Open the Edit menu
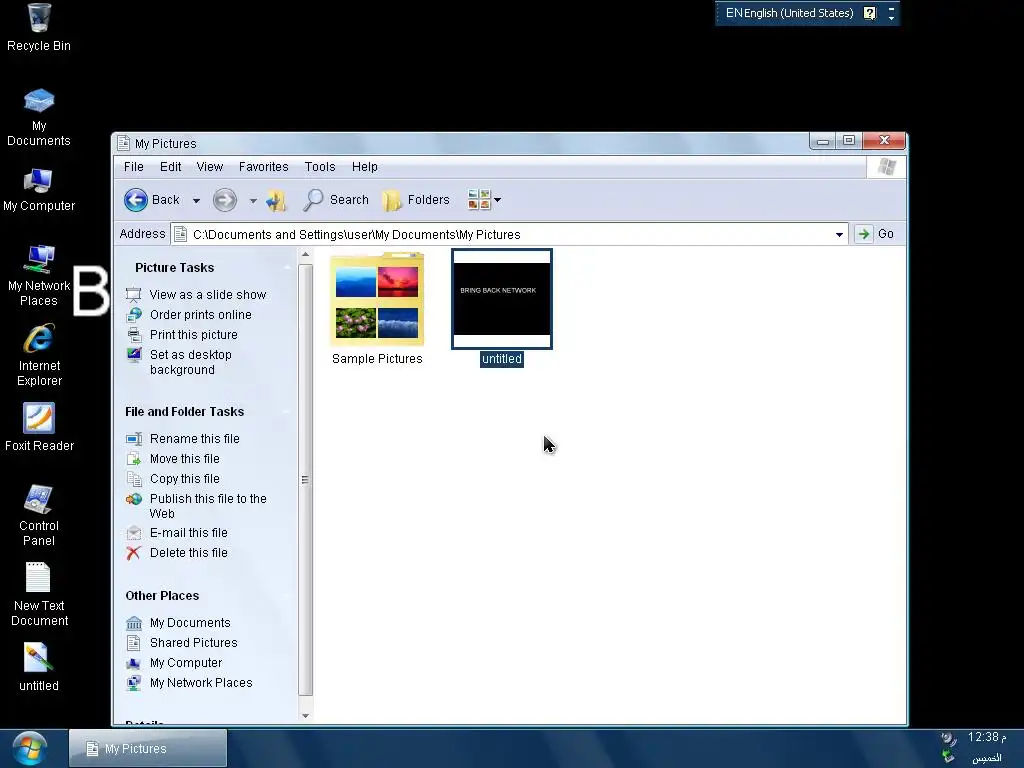1024x768 pixels. [x=170, y=167]
